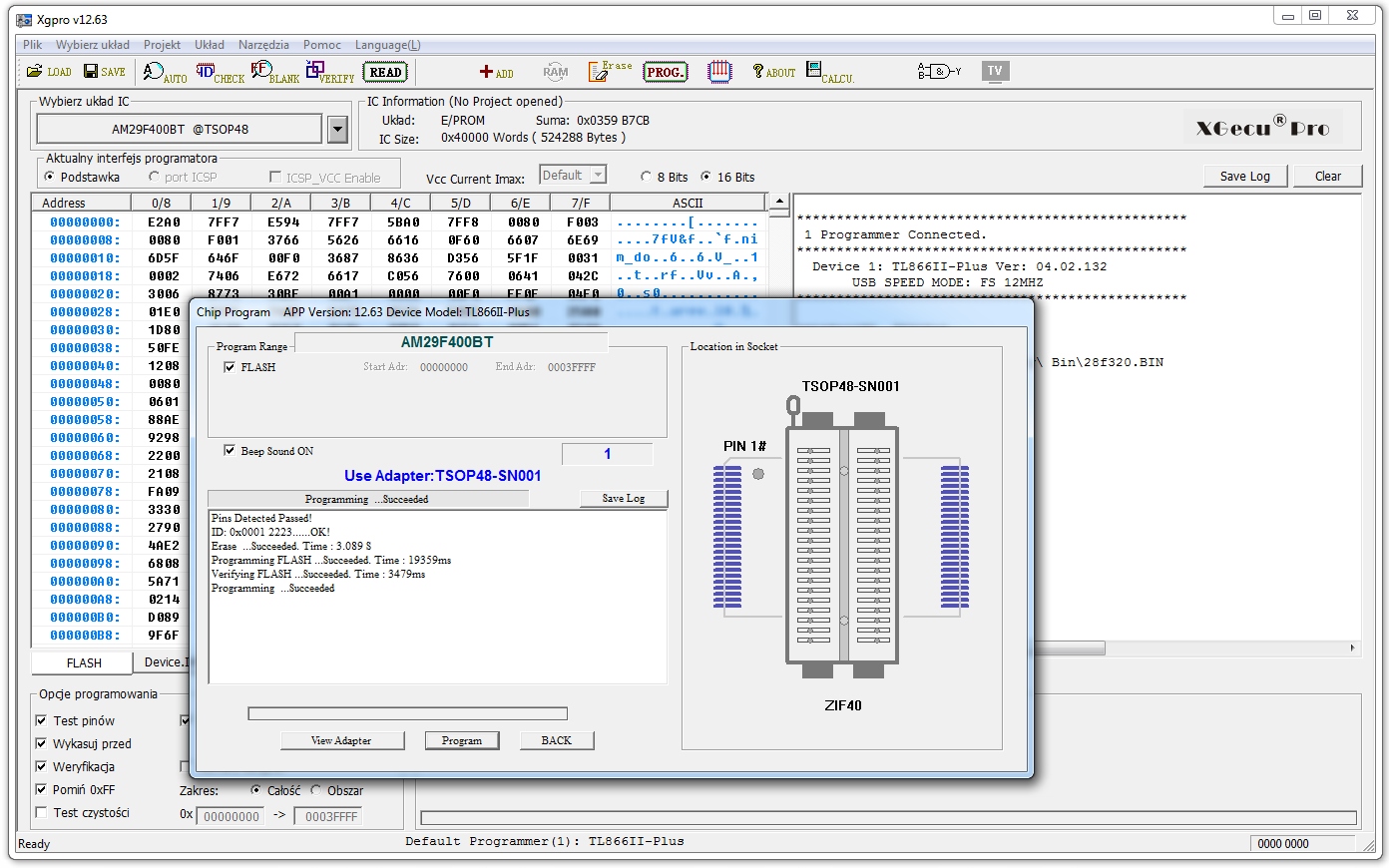Select the 8 Bits radio button

click(x=646, y=177)
